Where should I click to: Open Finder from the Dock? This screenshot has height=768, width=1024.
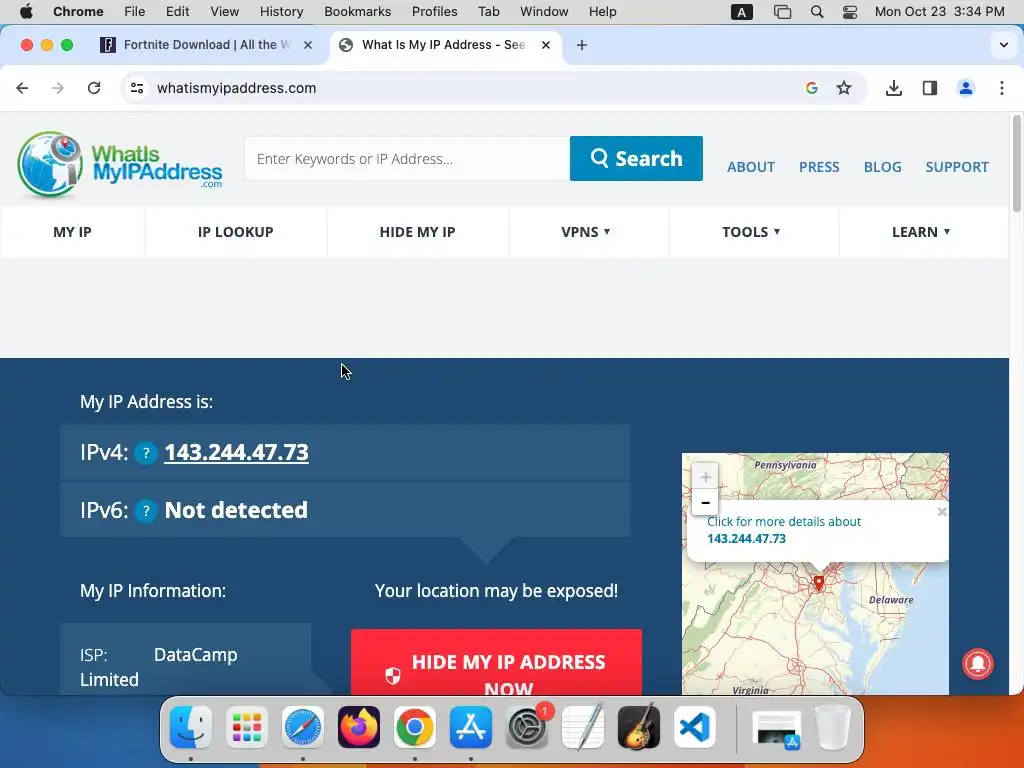[x=191, y=728]
